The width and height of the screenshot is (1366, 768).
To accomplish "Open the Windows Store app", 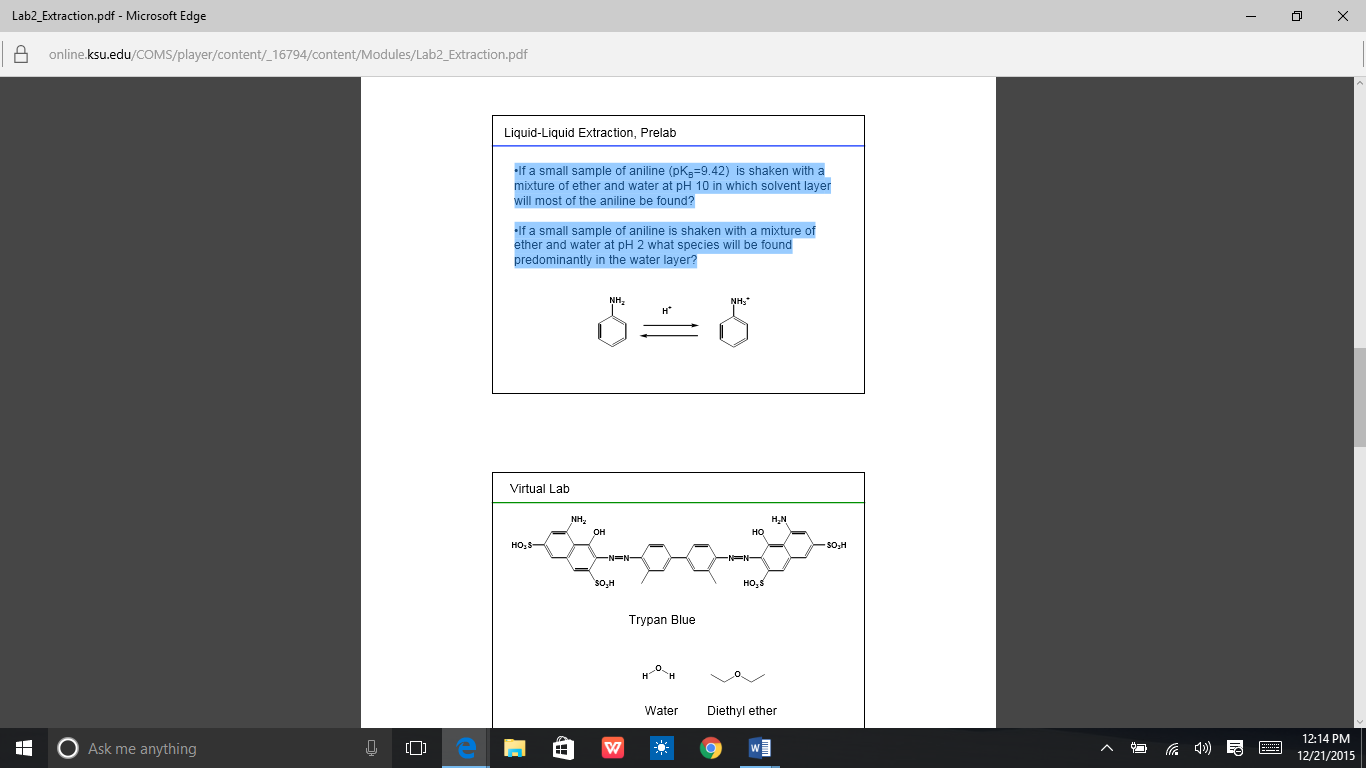I will 561,747.
